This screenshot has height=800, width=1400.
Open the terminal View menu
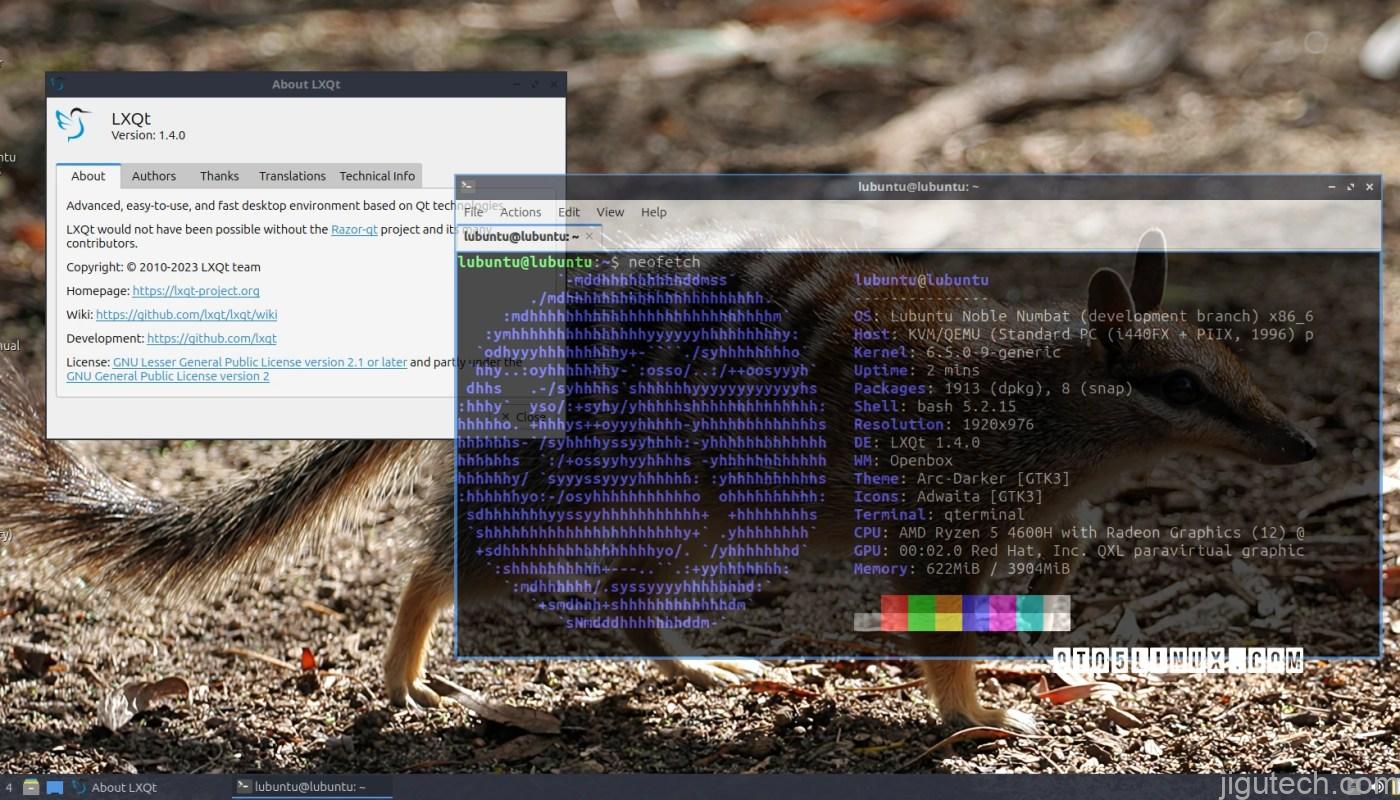pyautogui.click(x=610, y=212)
